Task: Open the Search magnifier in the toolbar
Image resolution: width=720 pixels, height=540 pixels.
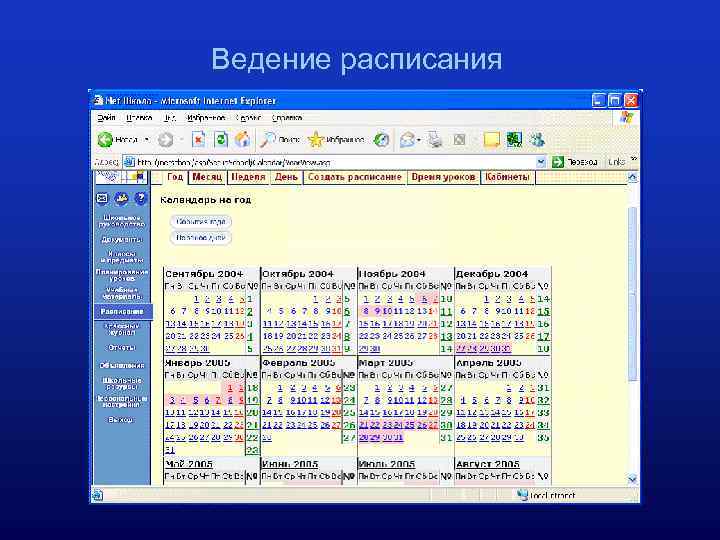Action: click(267, 140)
